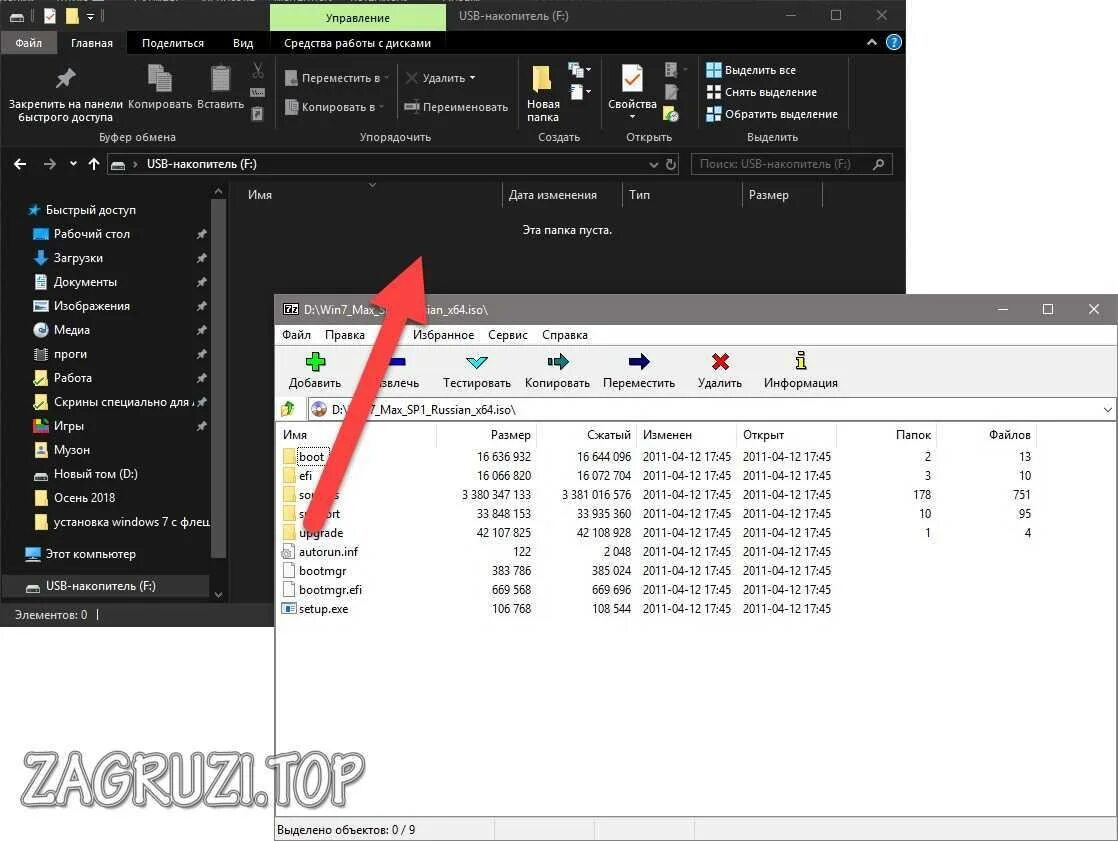Click the Cut scissors icon in Explorer ribbon

(257, 70)
